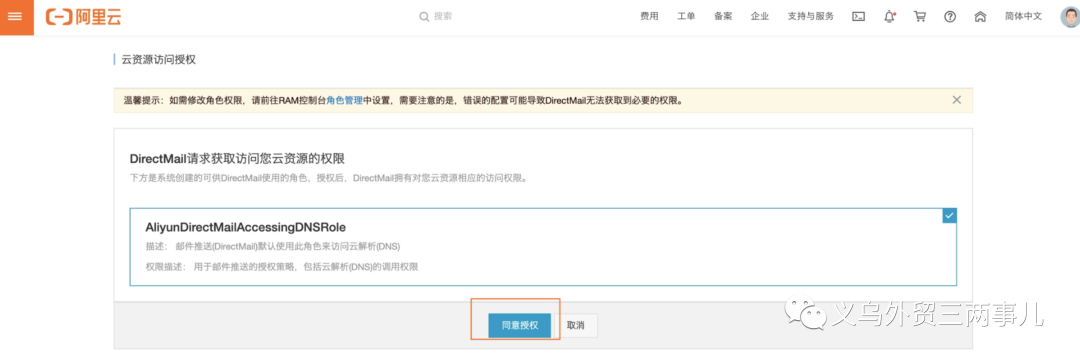Launch the Cloud Shell terminal icon
Screen dimensions: 1080x362
[x=858, y=17]
